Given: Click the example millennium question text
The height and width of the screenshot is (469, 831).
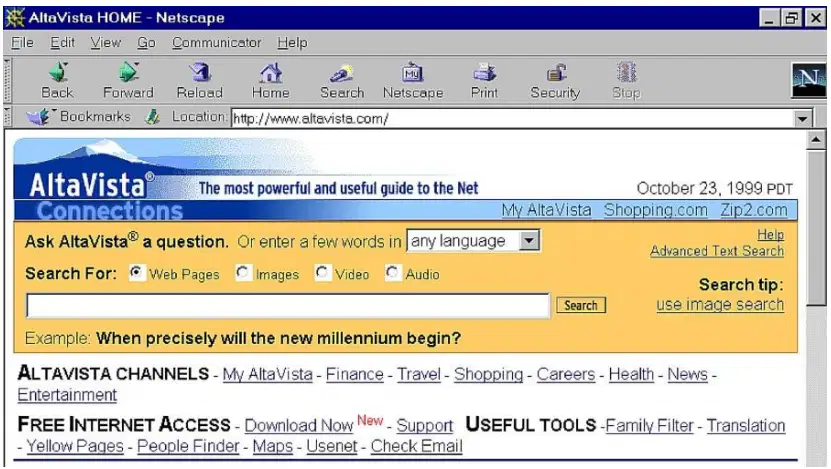Looking at the screenshot, I should pyautogui.click(x=279, y=338).
